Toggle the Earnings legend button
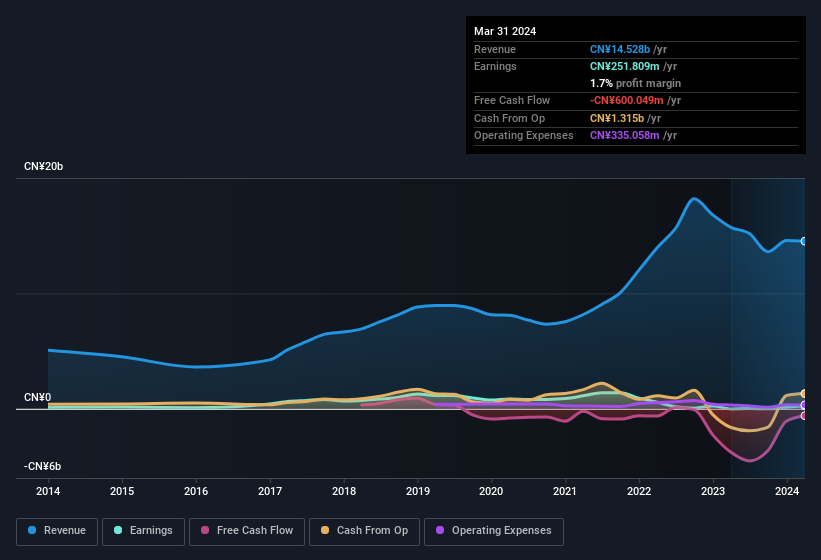The image size is (821, 560). [143, 531]
